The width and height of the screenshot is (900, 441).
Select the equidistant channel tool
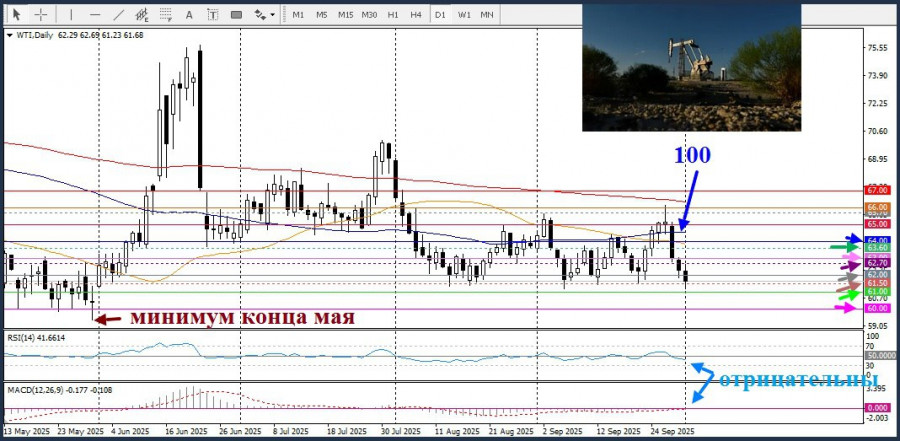click(142, 15)
